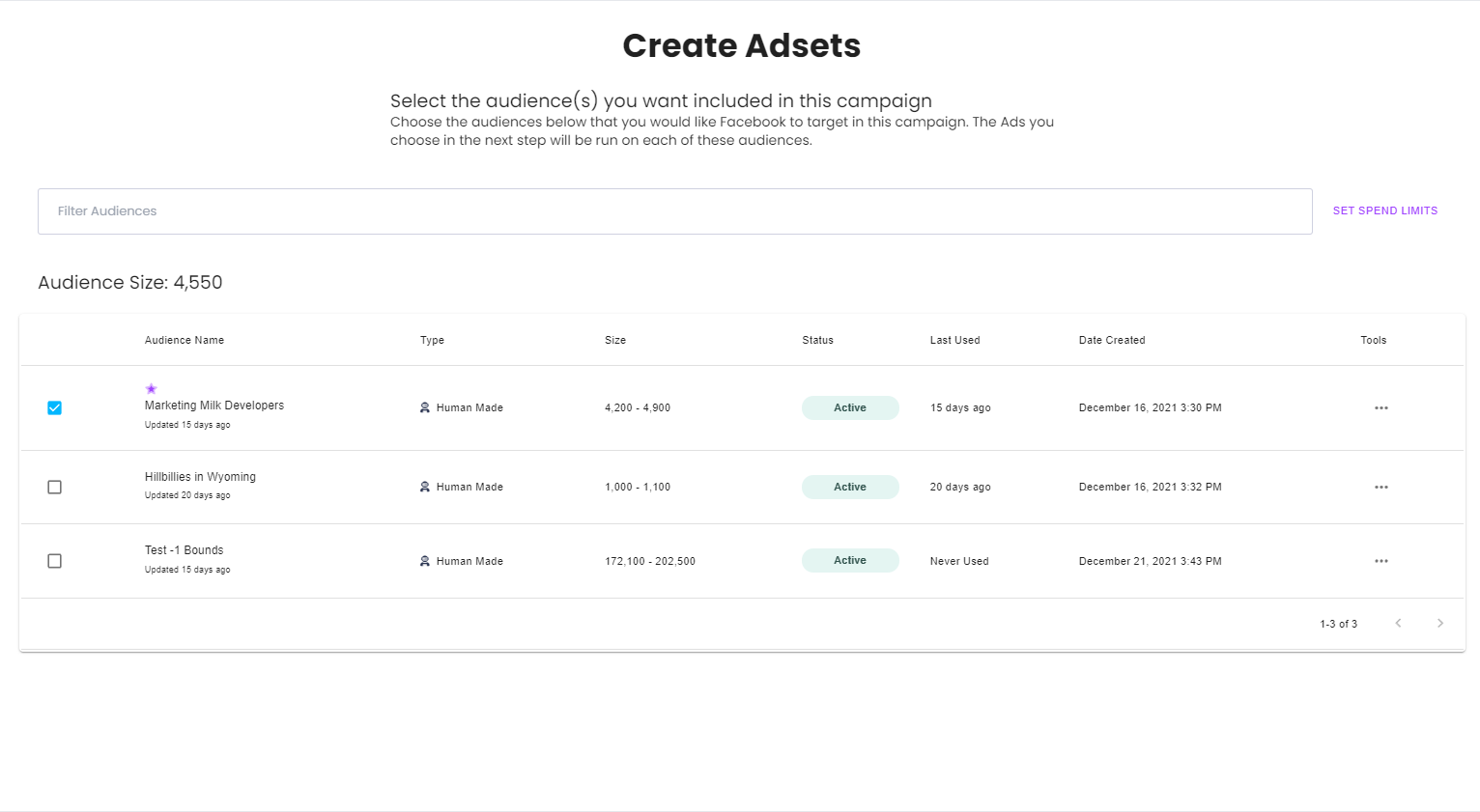Click Human Made icon in Marketing Milk row
The height and width of the screenshot is (812, 1480).
click(424, 408)
